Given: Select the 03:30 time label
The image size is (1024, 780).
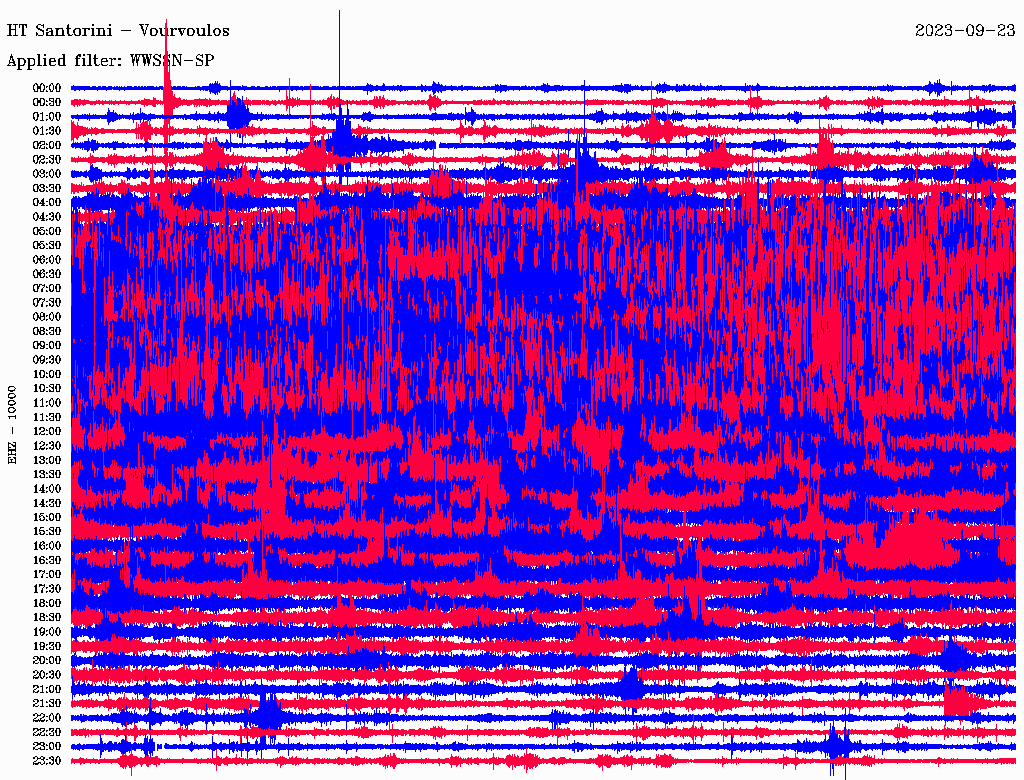Looking at the screenshot, I should 46,188.
